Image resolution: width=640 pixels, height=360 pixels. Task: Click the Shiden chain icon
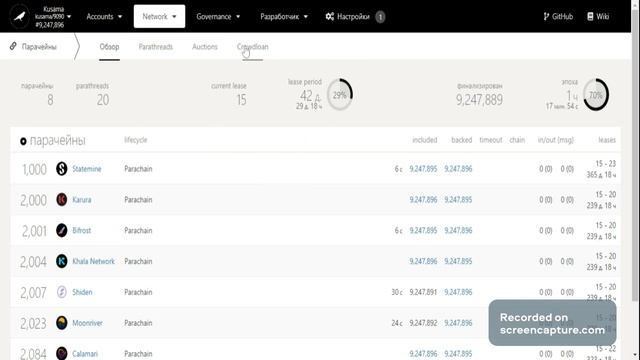pos(62,292)
